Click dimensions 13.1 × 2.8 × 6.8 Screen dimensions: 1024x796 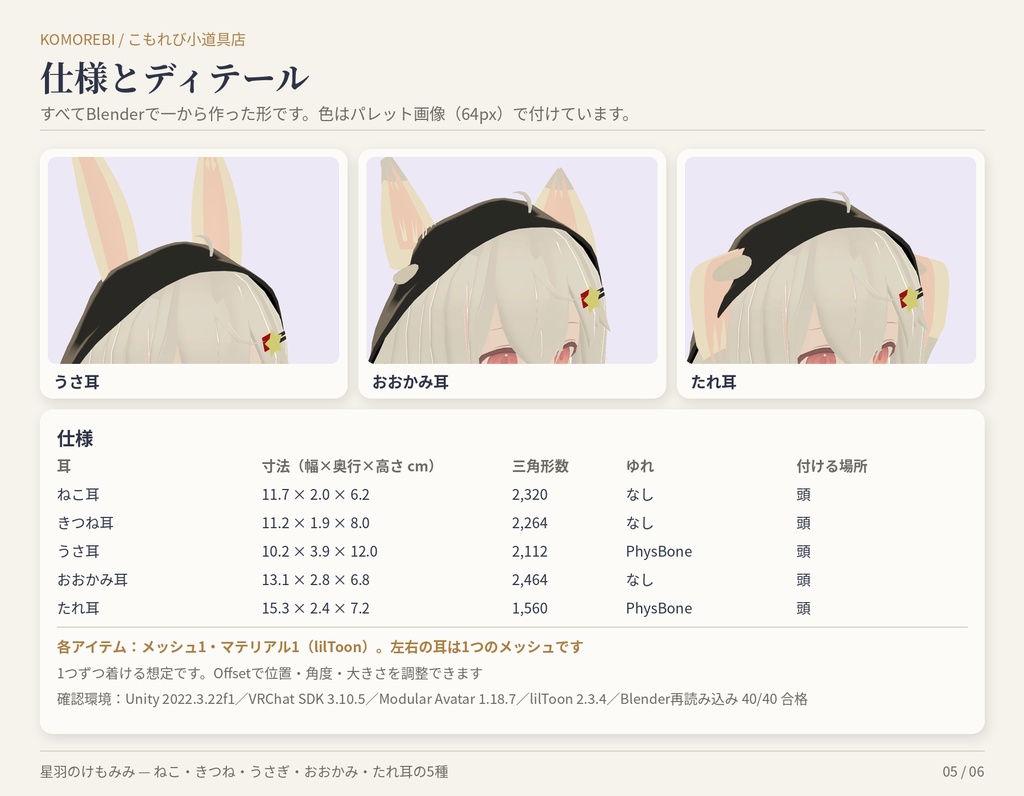(x=315, y=579)
